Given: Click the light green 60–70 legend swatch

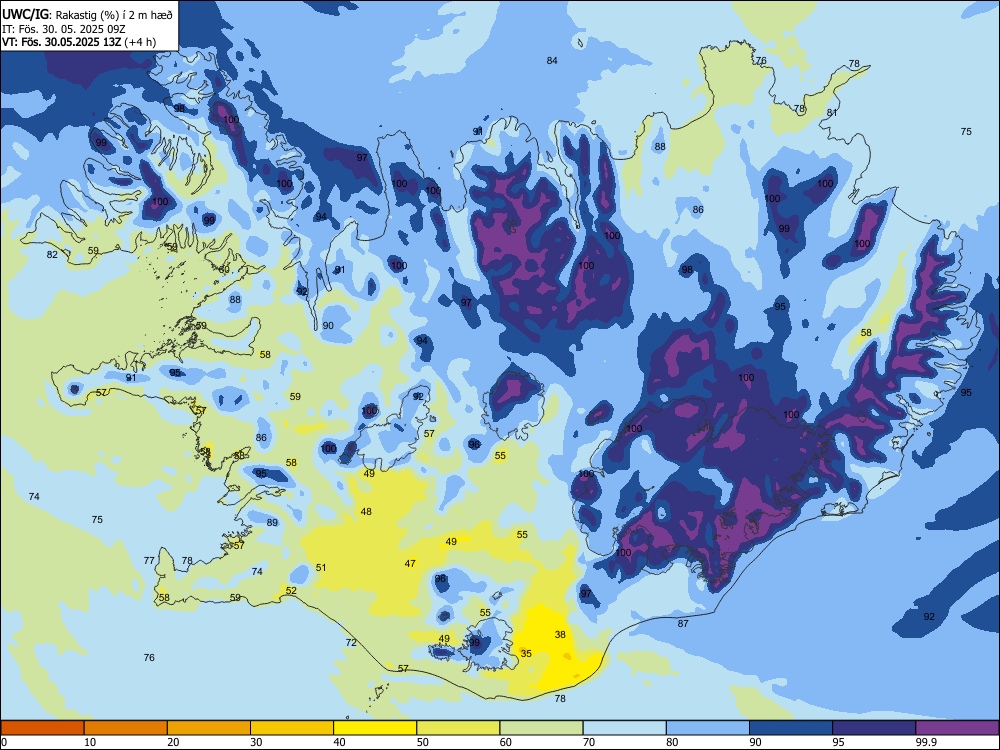Looking at the screenshot, I should click(541, 728).
